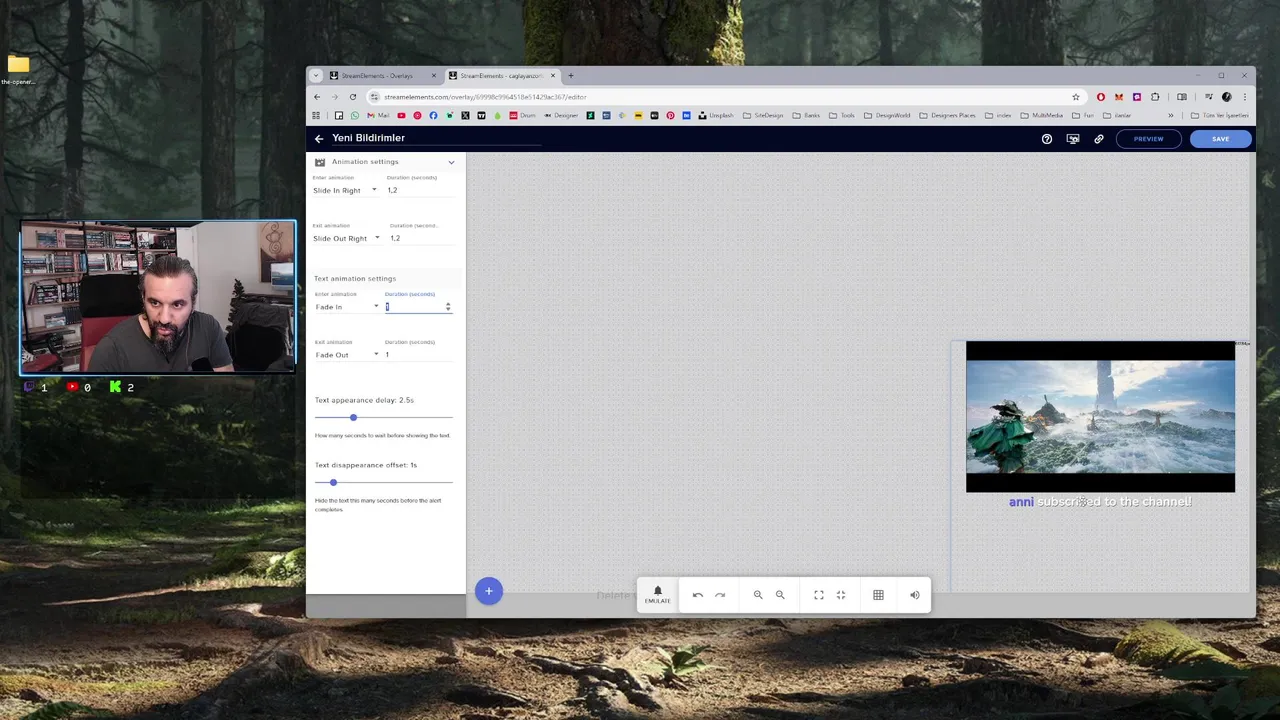Open the Fade In text animation dropdown
This screenshot has height=720, width=1280.
coord(347,307)
